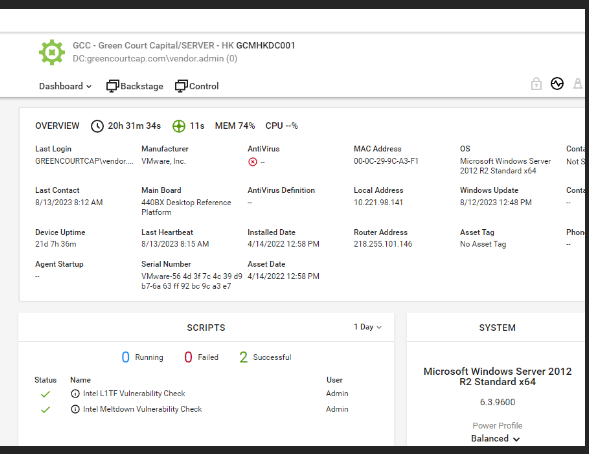This screenshot has height=454, width=589.
Task: Click the Status column header in Scripts
Action: pos(45,380)
